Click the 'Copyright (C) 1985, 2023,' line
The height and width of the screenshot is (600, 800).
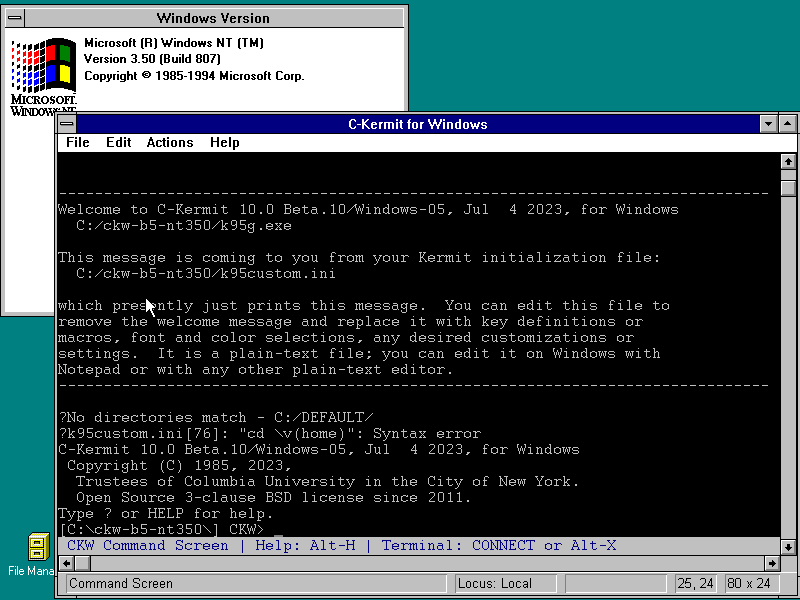179,465
